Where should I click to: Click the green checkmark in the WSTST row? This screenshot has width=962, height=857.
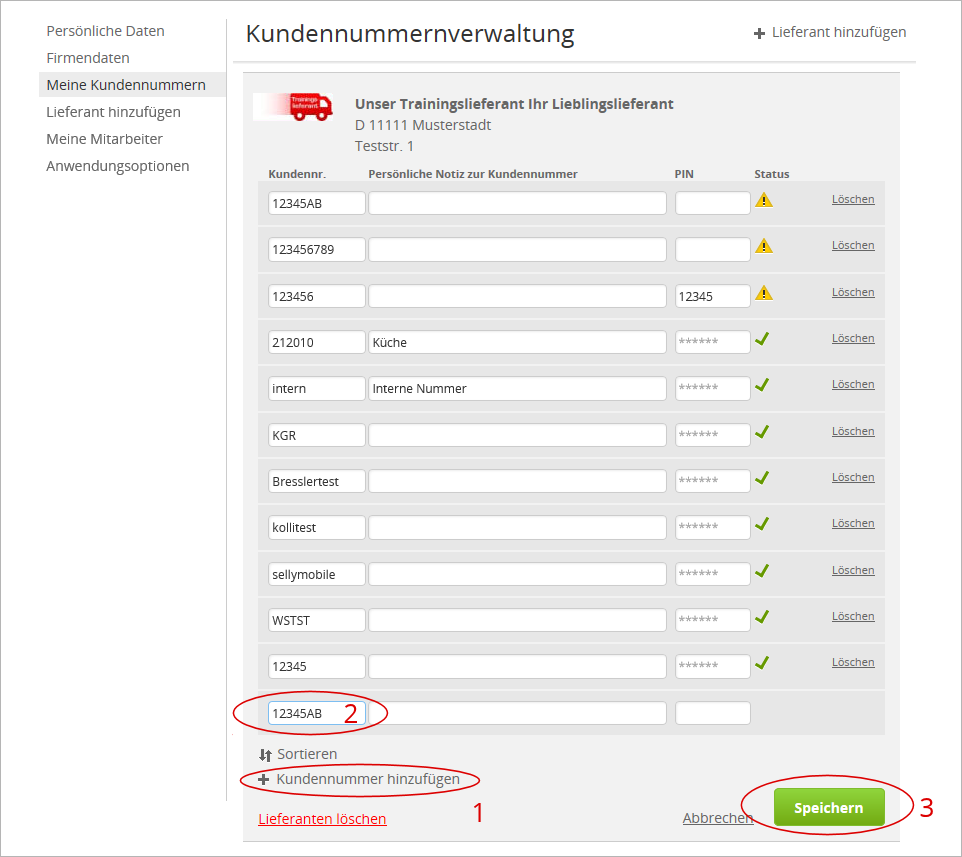762,617
